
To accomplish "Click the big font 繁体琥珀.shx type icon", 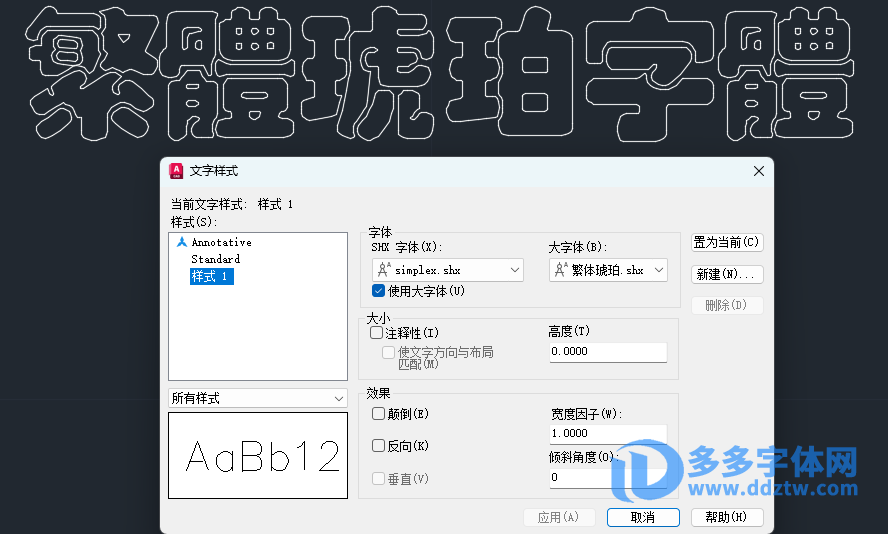I will pyautogui.click(x=561, y=270).
